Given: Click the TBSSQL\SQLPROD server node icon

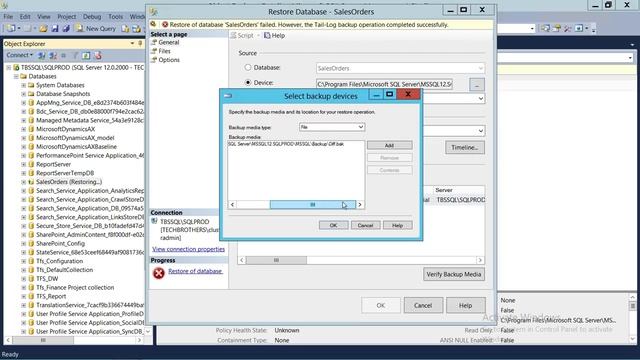Looking at the screenshot, I should (x=16, y=67).
